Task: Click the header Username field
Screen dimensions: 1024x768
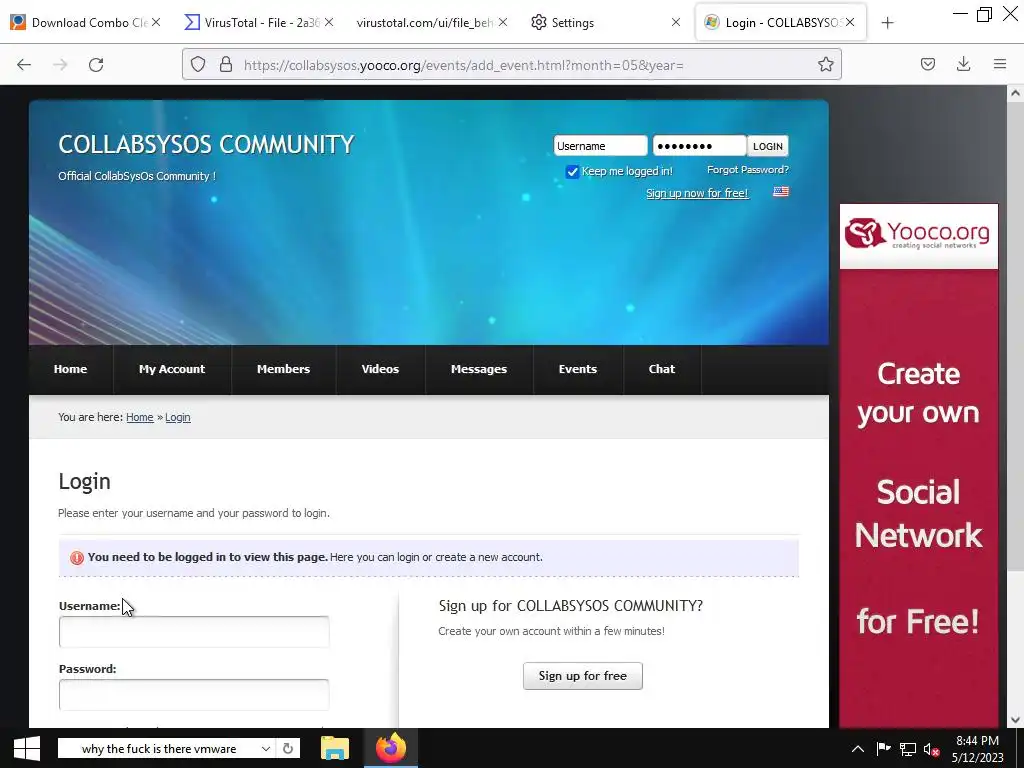Action: tap(600, 146)
